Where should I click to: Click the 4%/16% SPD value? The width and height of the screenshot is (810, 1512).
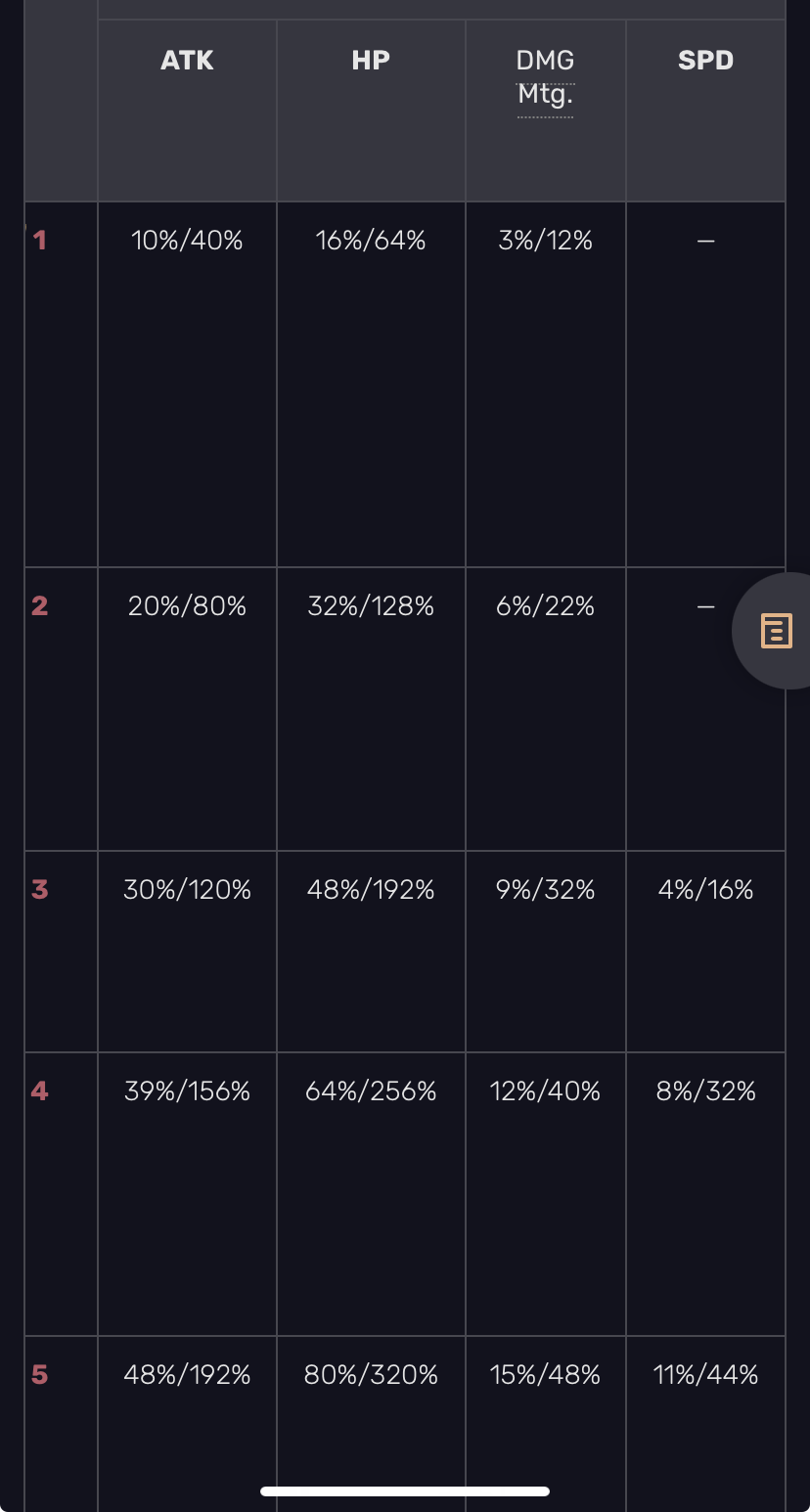(705, 890)
